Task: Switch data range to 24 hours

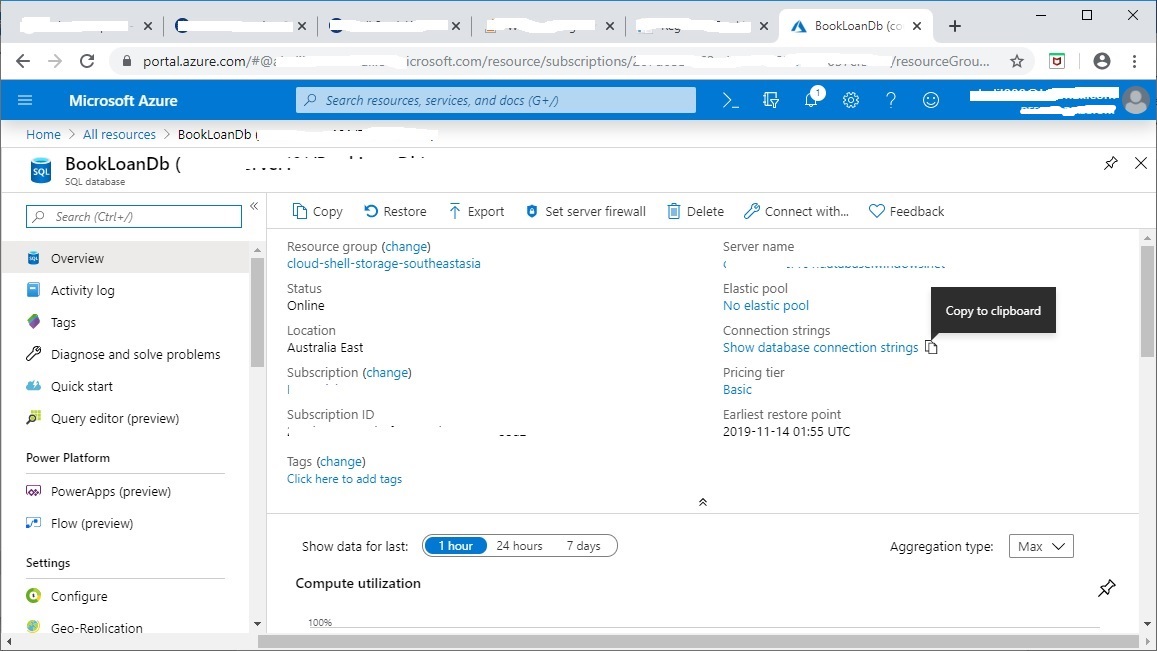Action: [x=519, y=545]
